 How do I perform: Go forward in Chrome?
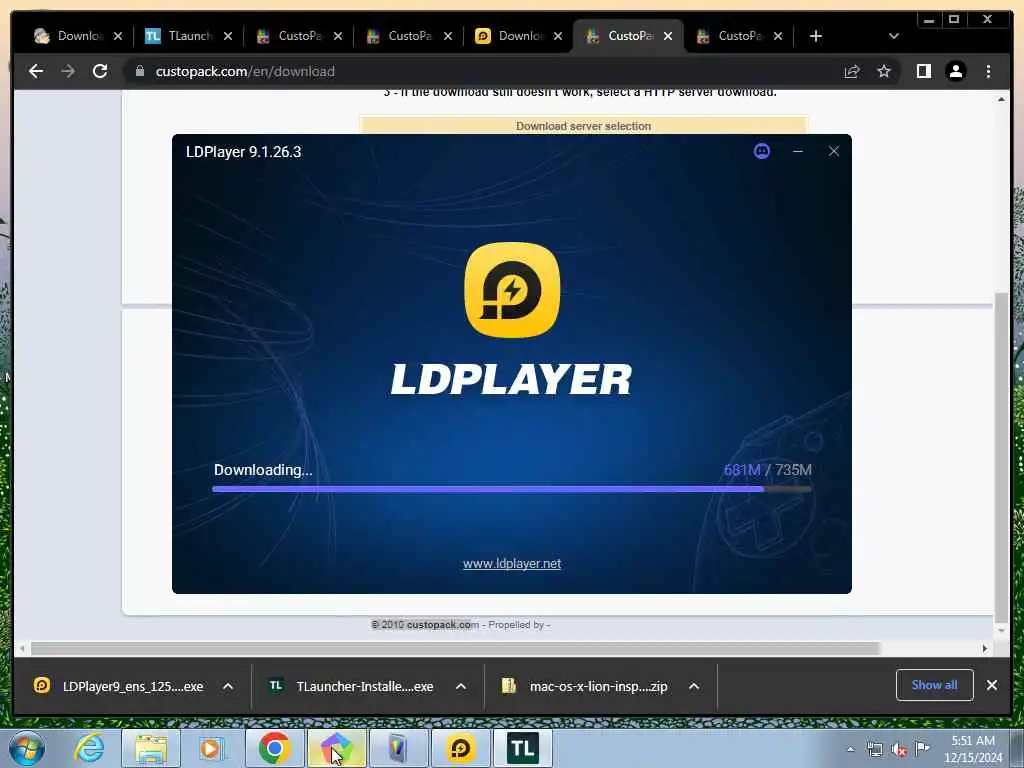(68, 71)
